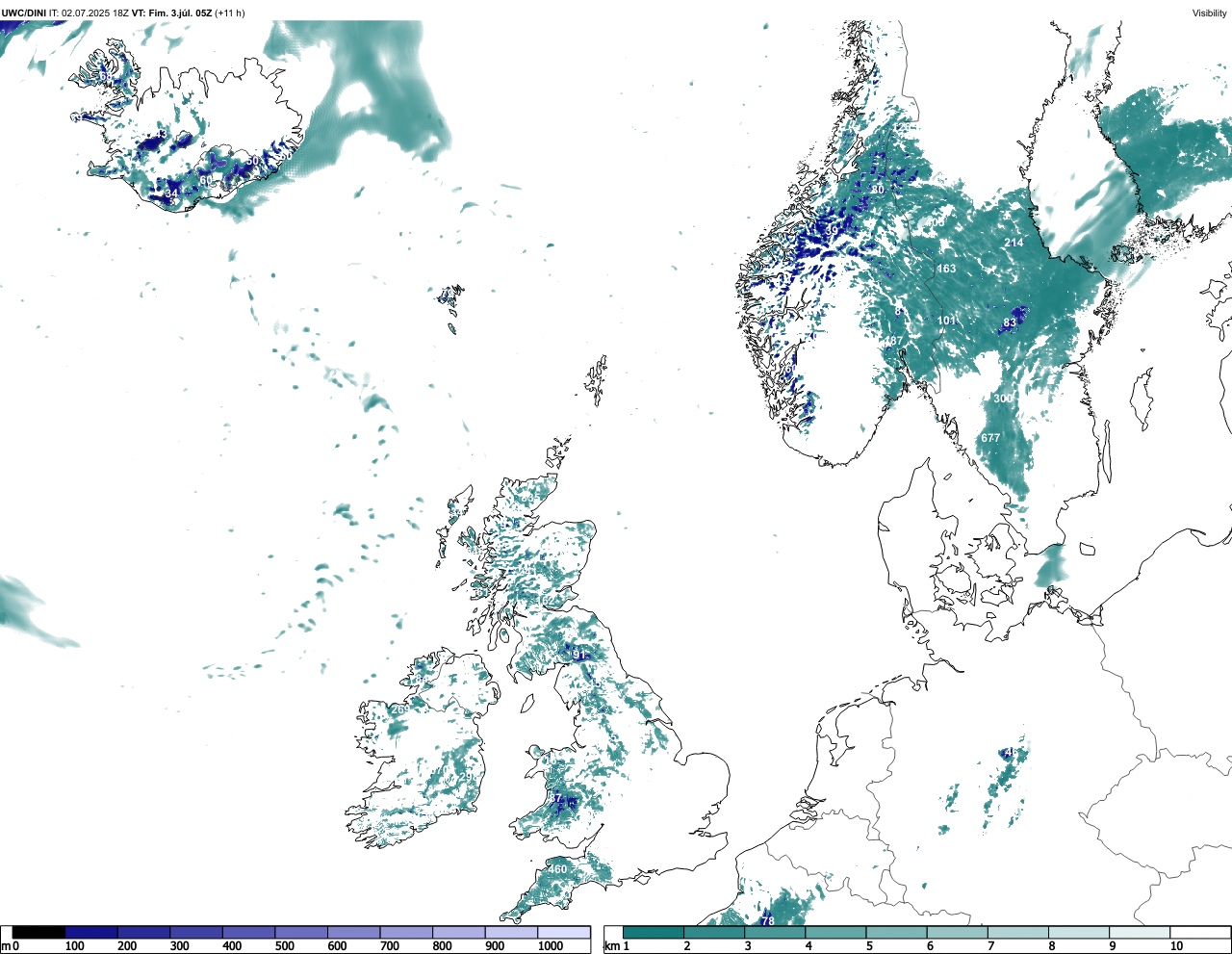1232x954 pixels.
Task: Click the '29' value in eastern Ireland
Action: [x=467, y=776]
